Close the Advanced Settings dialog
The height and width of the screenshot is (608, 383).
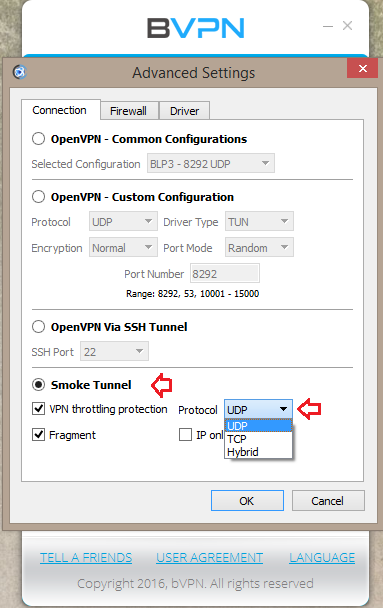(362, 69)
